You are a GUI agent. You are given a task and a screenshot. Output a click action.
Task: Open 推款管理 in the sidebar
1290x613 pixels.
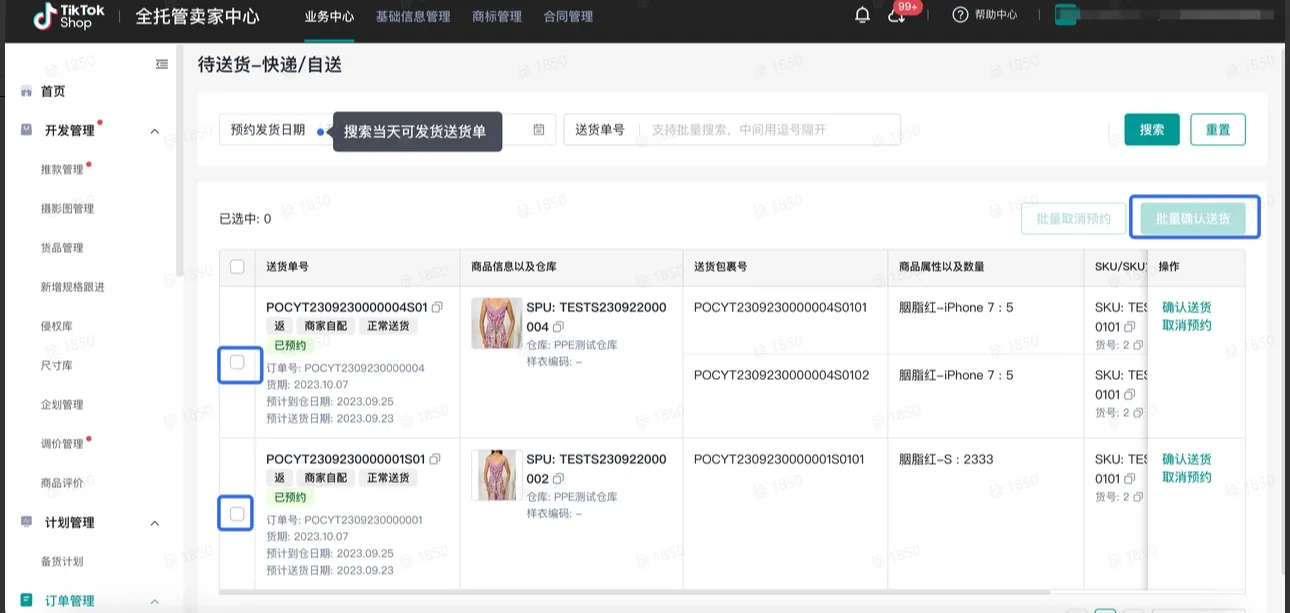pyautogui.click(x=62, y=169)
